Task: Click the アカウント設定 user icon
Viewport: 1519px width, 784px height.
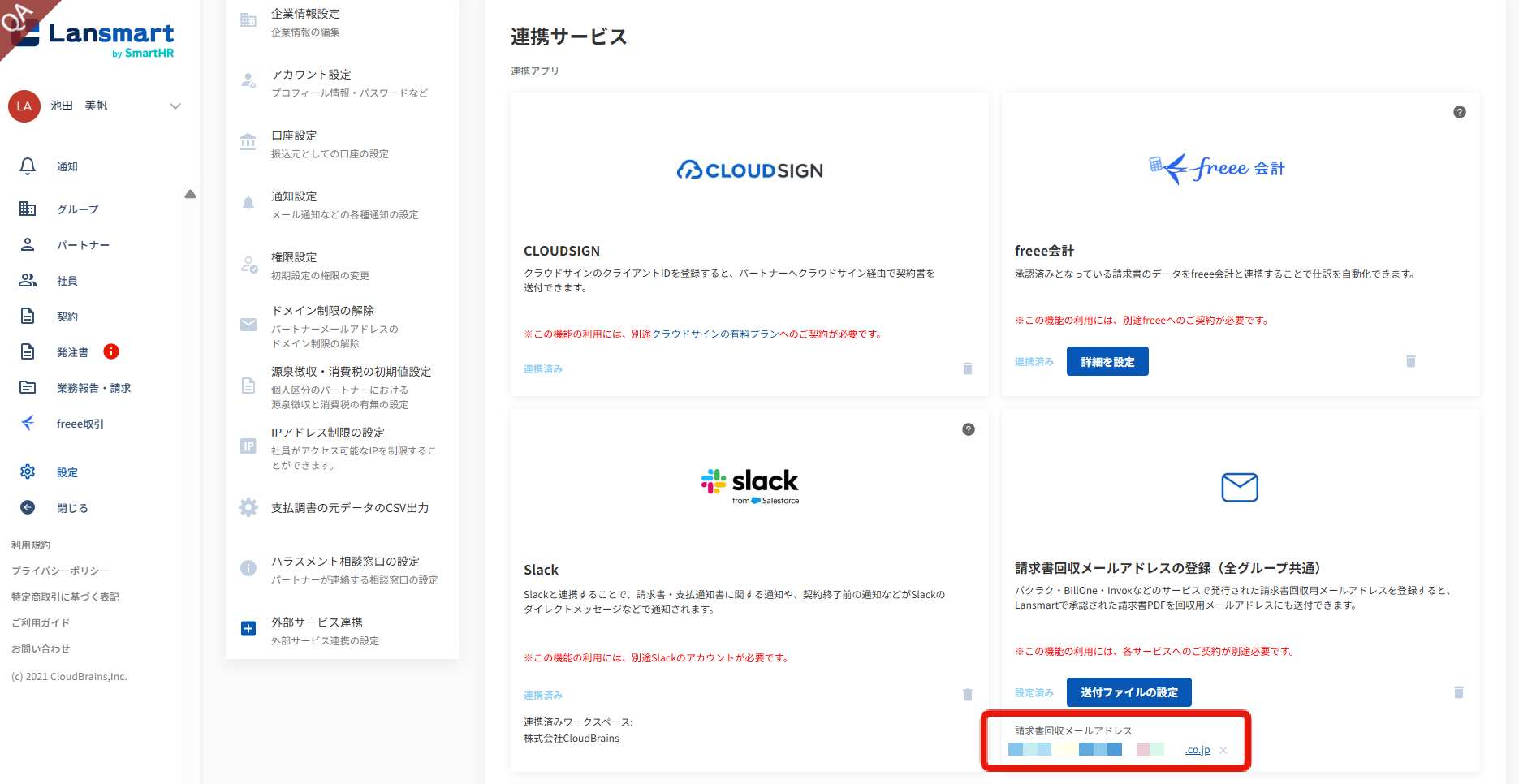Action: (x=248, y=81)
